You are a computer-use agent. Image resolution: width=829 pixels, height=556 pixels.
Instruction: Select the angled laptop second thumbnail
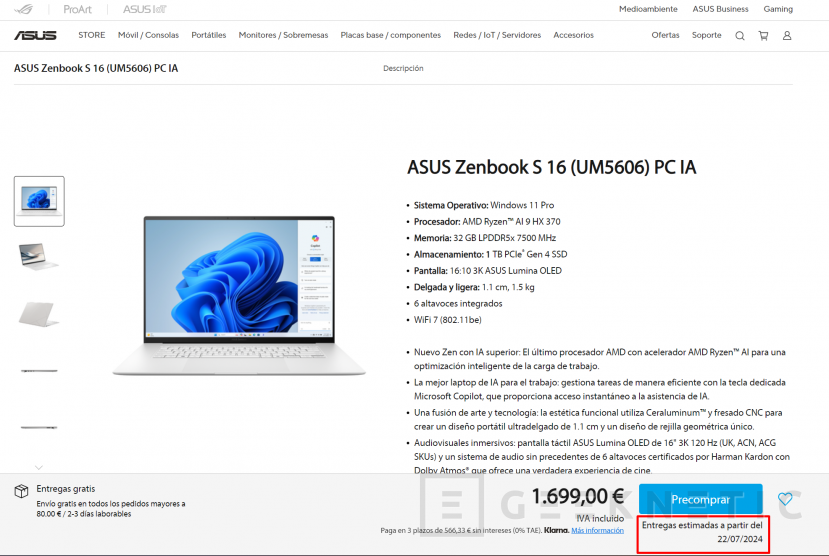[x=39, y=256]
